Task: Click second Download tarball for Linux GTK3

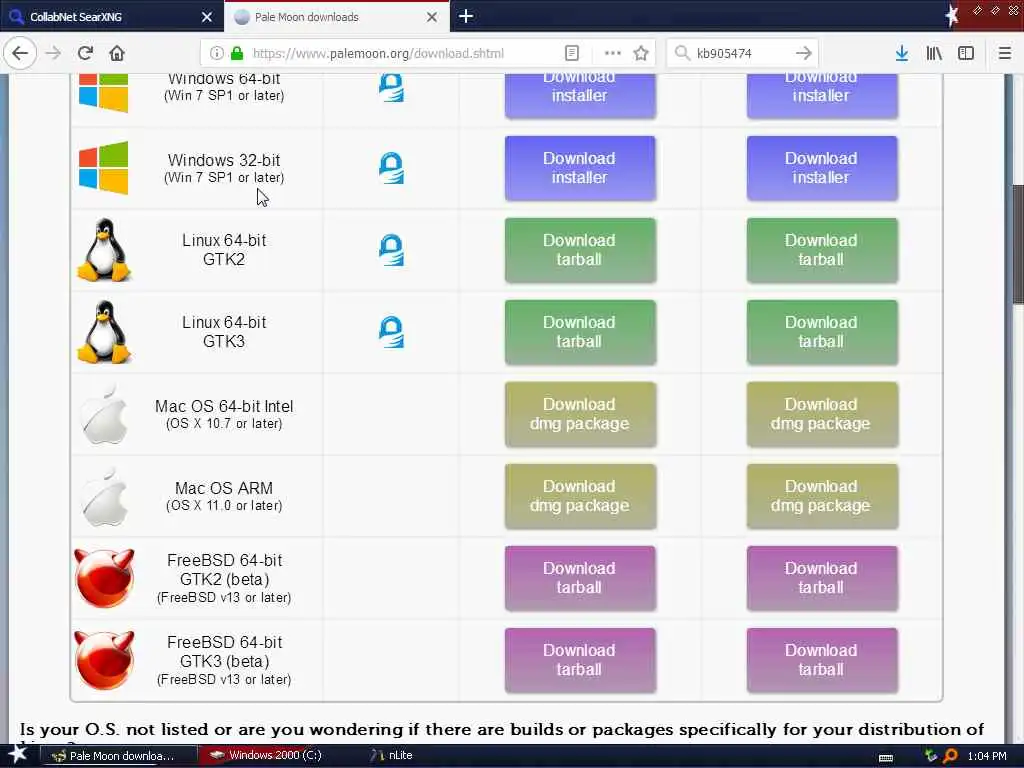Action: pyautogui.click(x=822, y=332)
